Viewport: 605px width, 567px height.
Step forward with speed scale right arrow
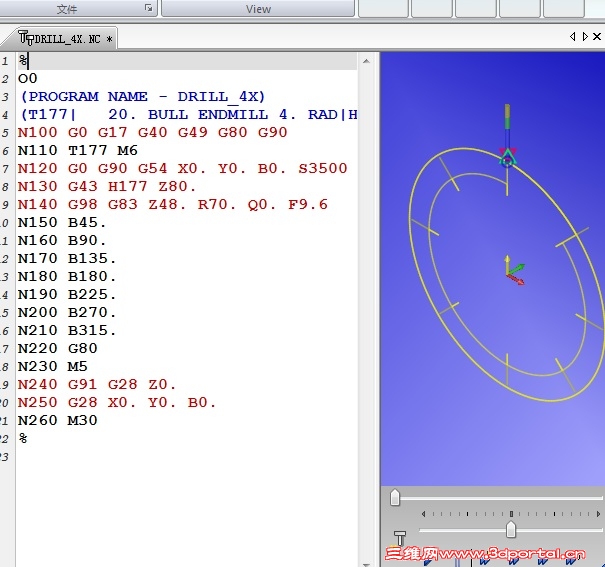[598, 514]
